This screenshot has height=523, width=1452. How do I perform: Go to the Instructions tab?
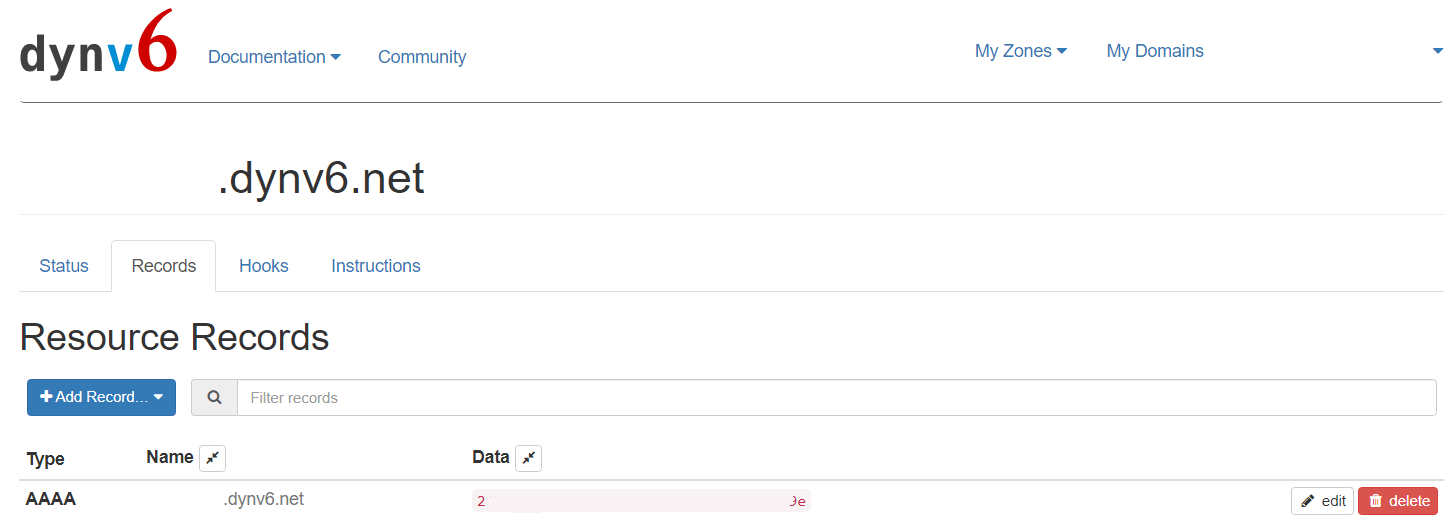click(x=376, y=266)
